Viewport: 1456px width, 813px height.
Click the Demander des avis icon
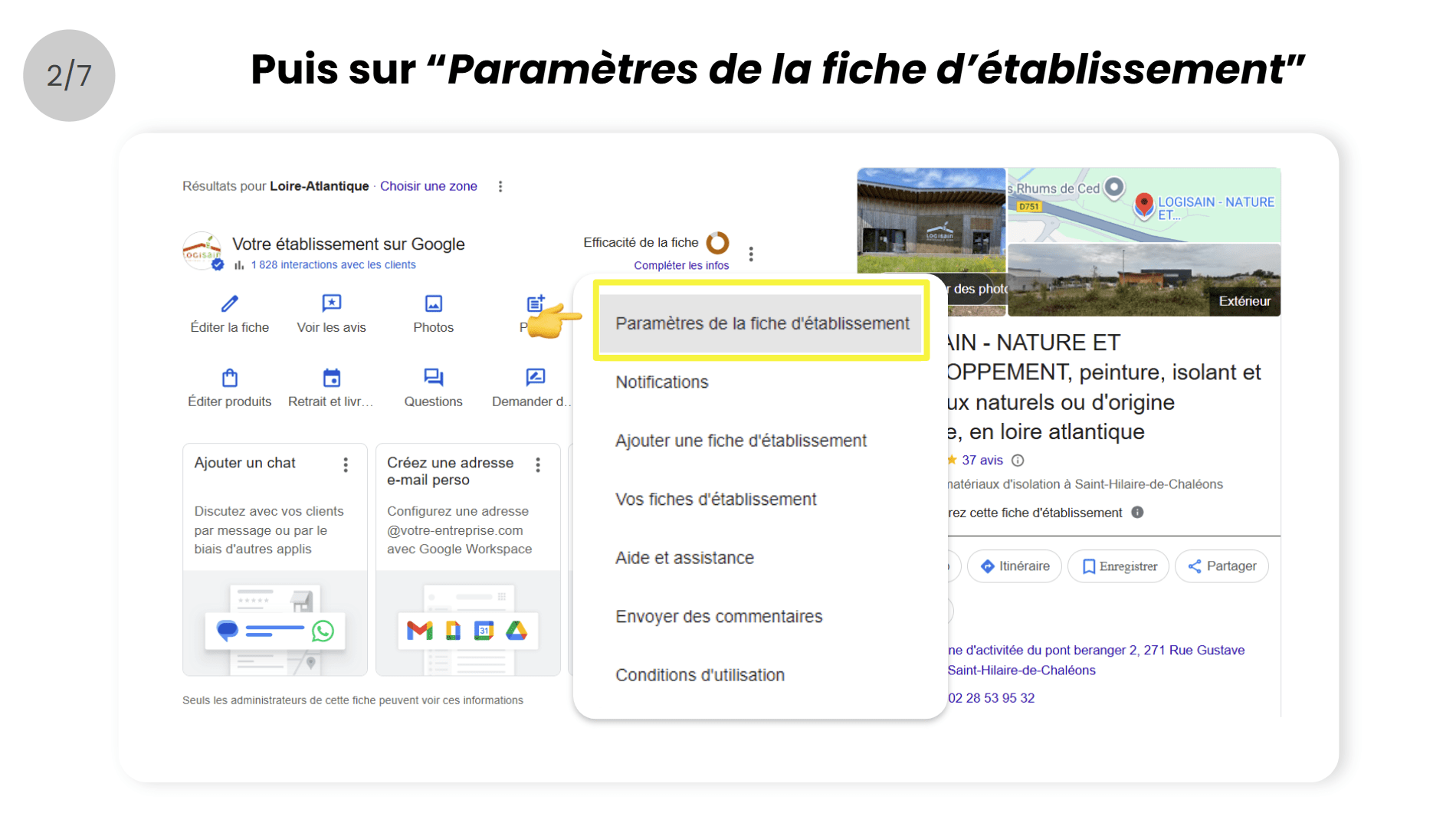click(x=535, y=377)
